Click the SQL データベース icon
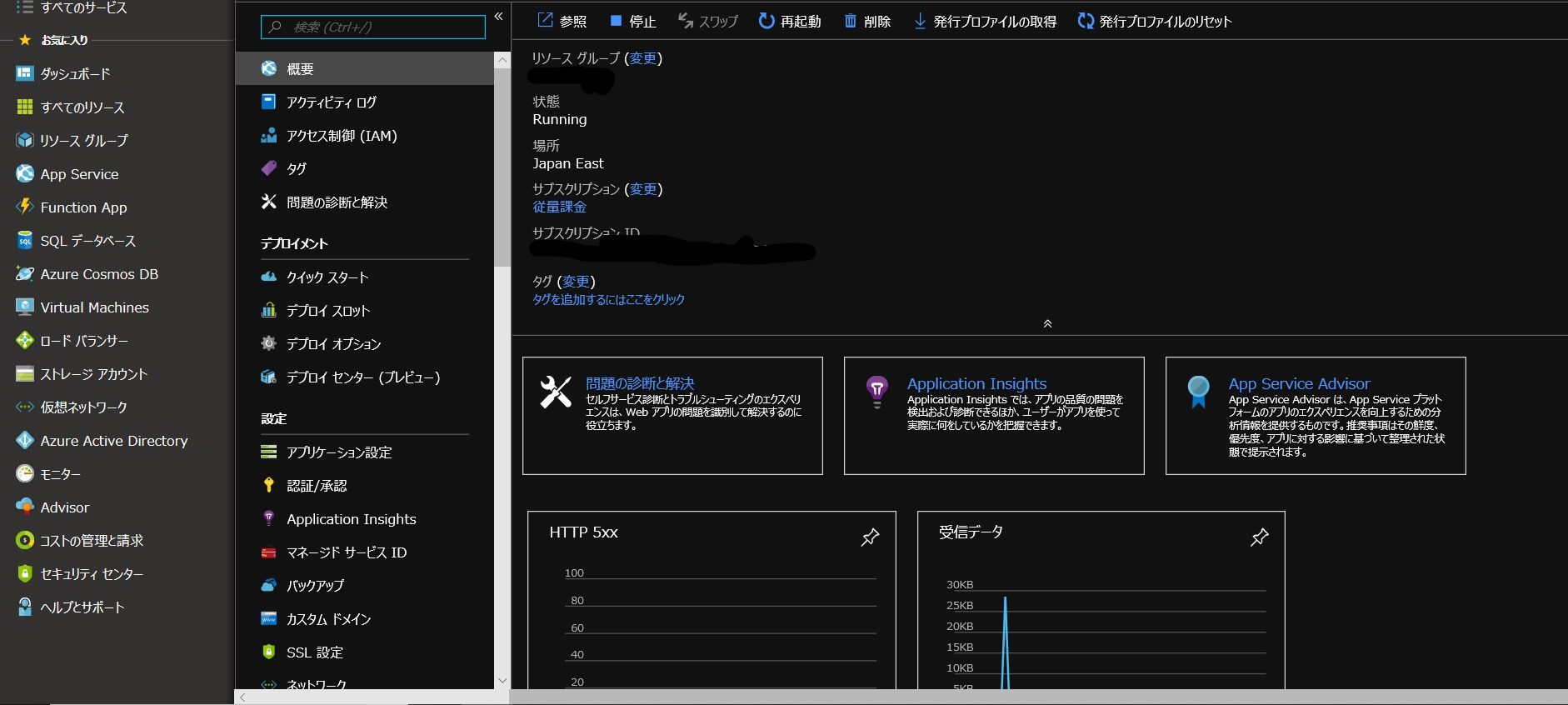Viewport: 1568px width, 705px height. coord(25,241)
